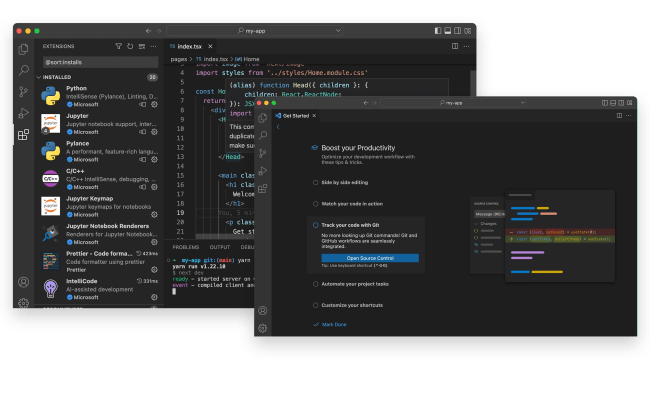Toggle primary sidebar in front window title bar
Image resolution: width=650 pixels, height=400 pixels.
pyautogui.click(x=605, y=103)
